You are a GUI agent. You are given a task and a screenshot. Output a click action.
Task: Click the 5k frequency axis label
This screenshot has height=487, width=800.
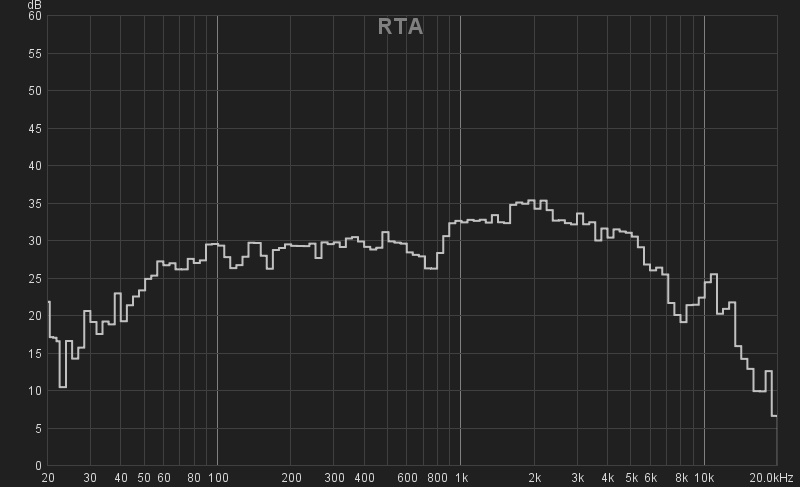point(632,478)
